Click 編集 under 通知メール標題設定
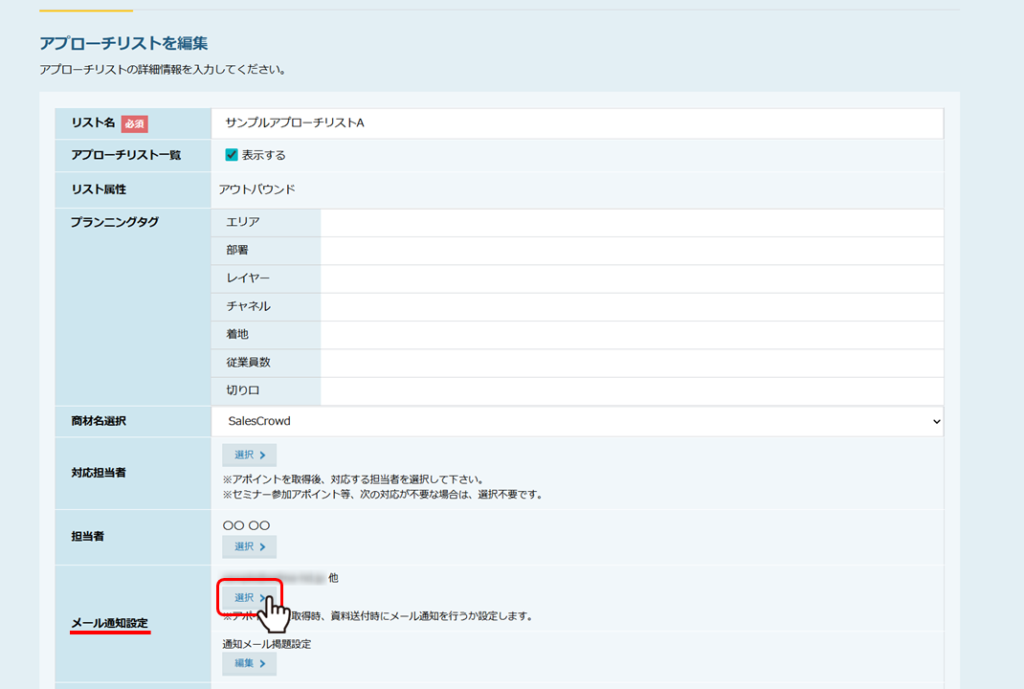 click(249, 663)
